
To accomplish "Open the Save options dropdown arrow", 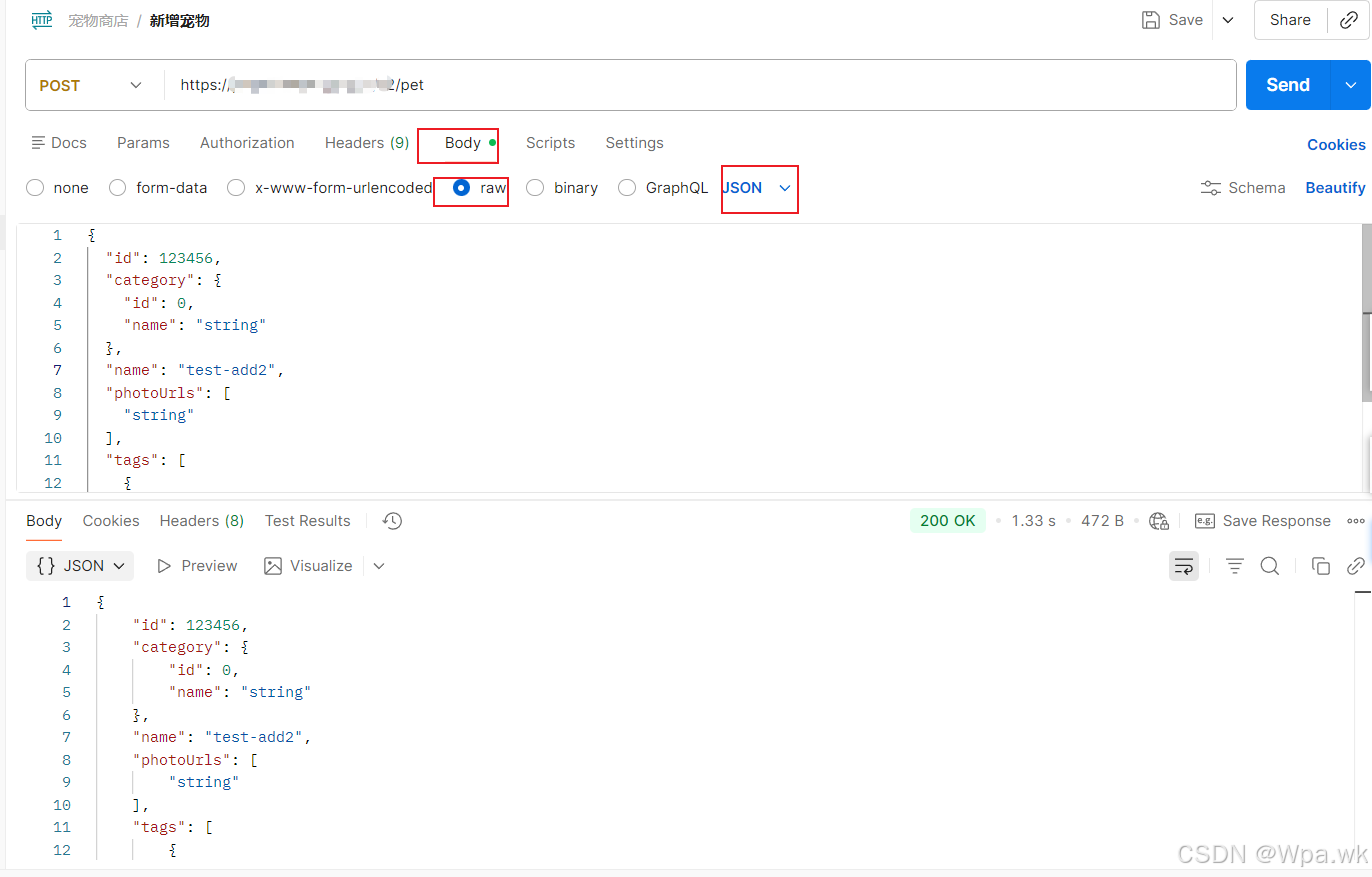I will pyautogui.click(x=1228, y=20).
